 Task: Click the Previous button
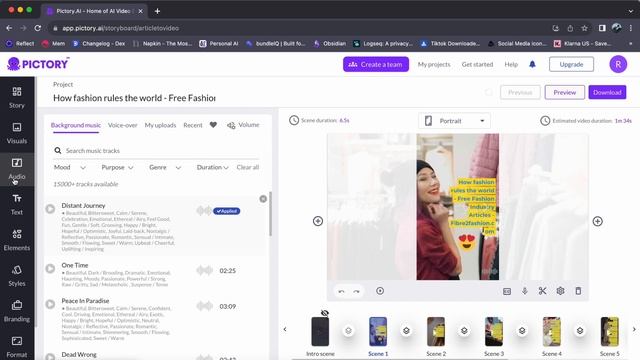click(x=520, y=92)
